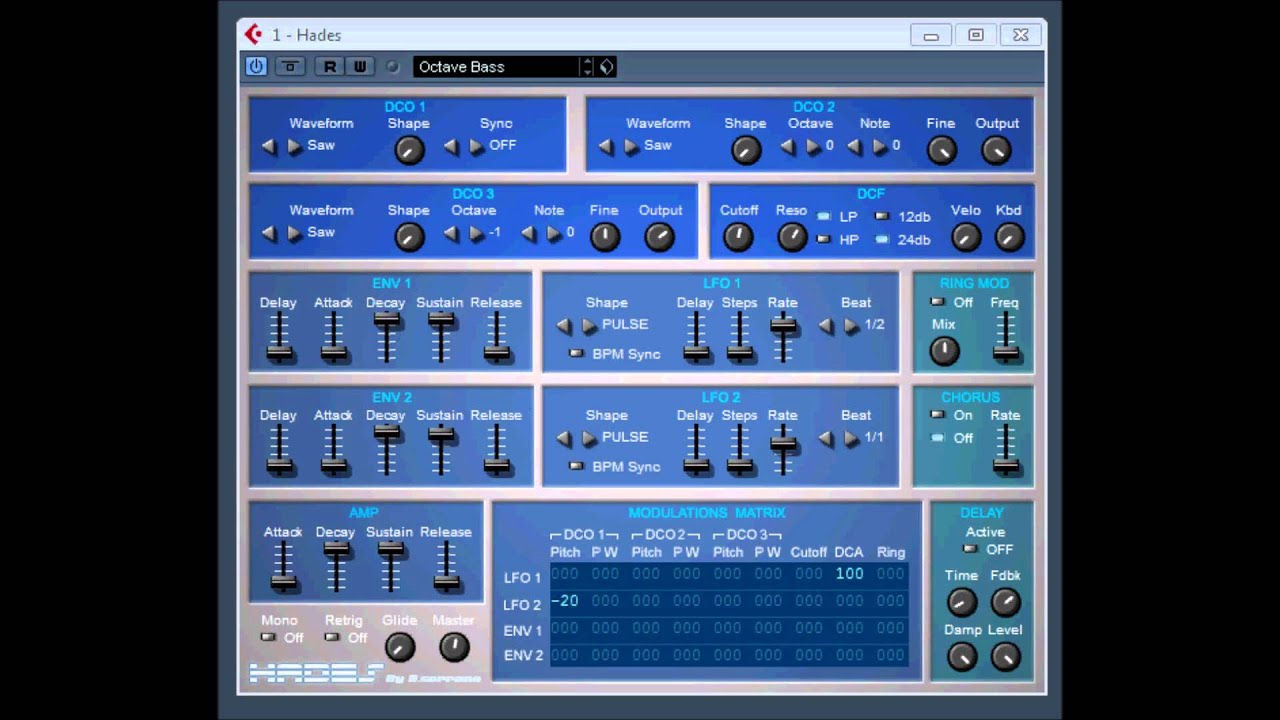Choose the 24db filter slope
The width and height of the screenshot is (1280, 720).
[882, 239]
